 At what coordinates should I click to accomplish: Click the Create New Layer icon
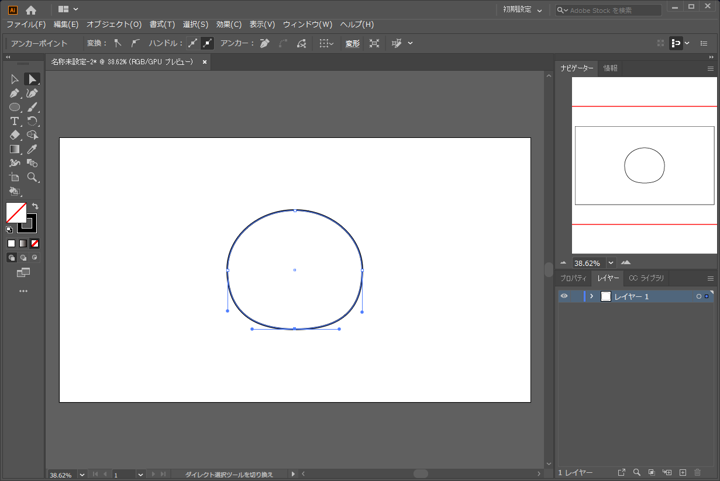683,472
